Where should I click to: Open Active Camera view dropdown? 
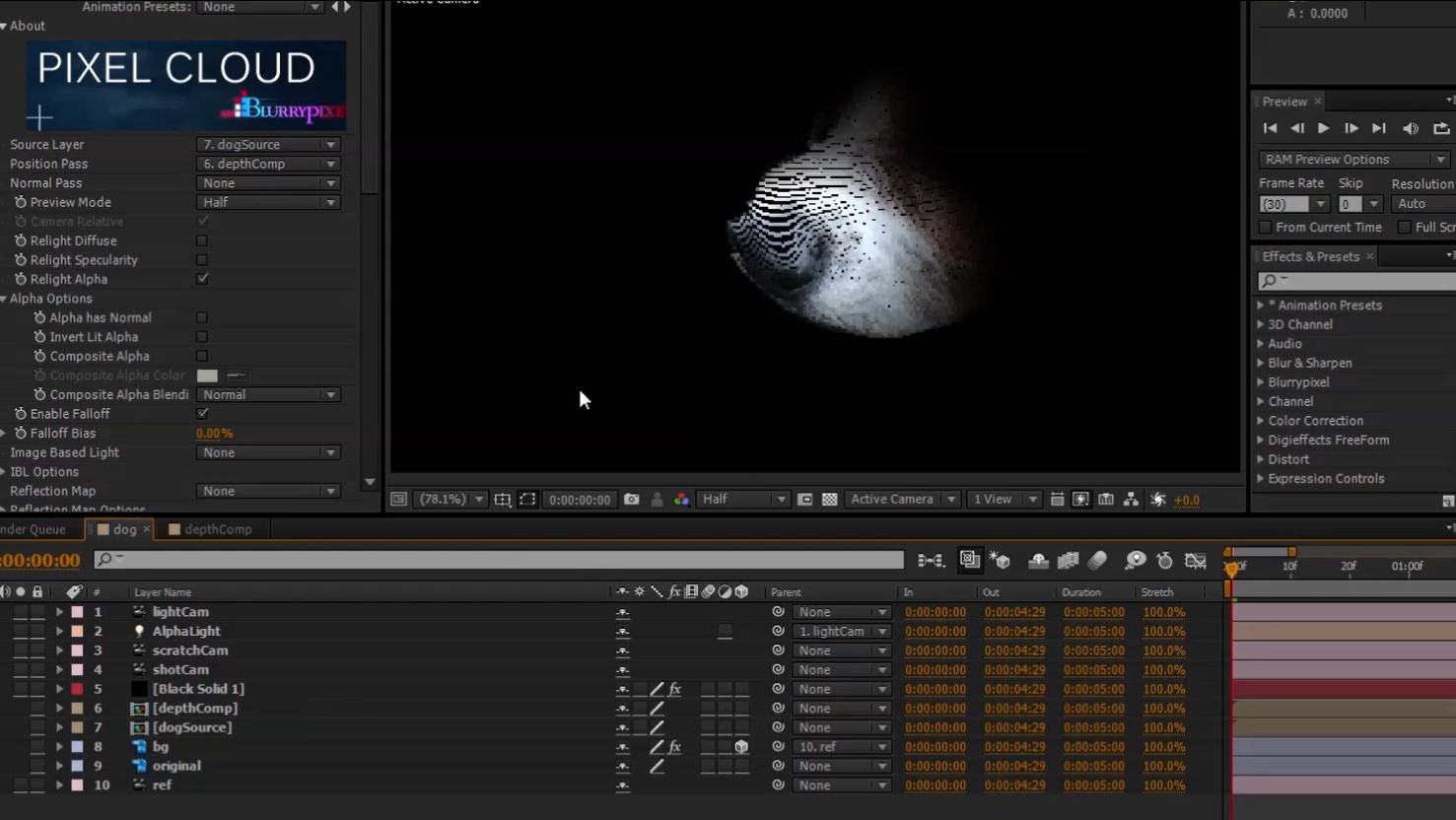coord(902,500)
